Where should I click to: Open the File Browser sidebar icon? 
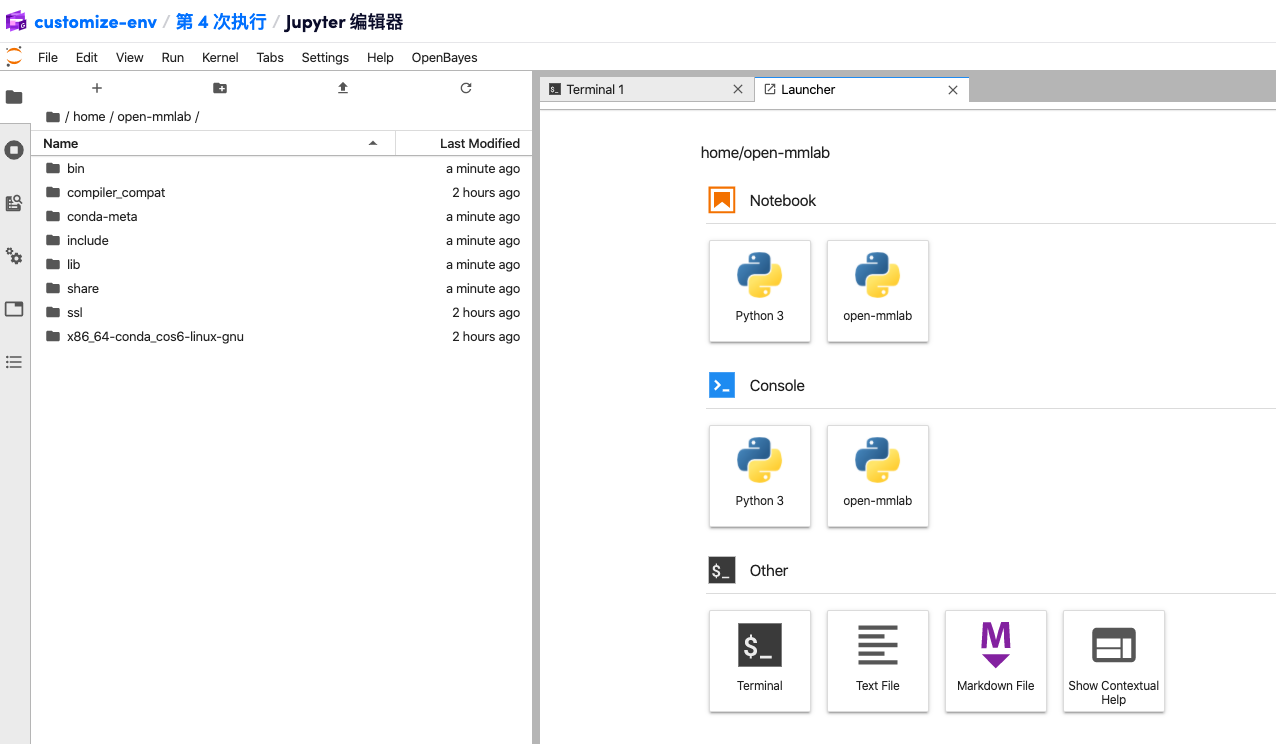[14, 97]
